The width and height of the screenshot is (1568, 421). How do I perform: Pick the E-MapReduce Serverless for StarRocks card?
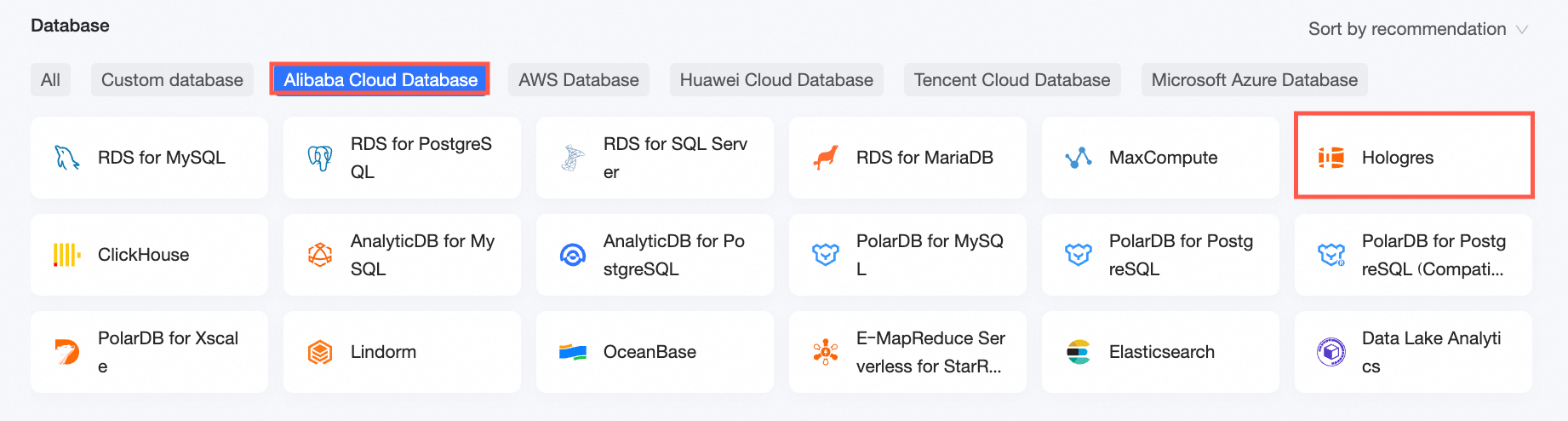click(907, 352)
